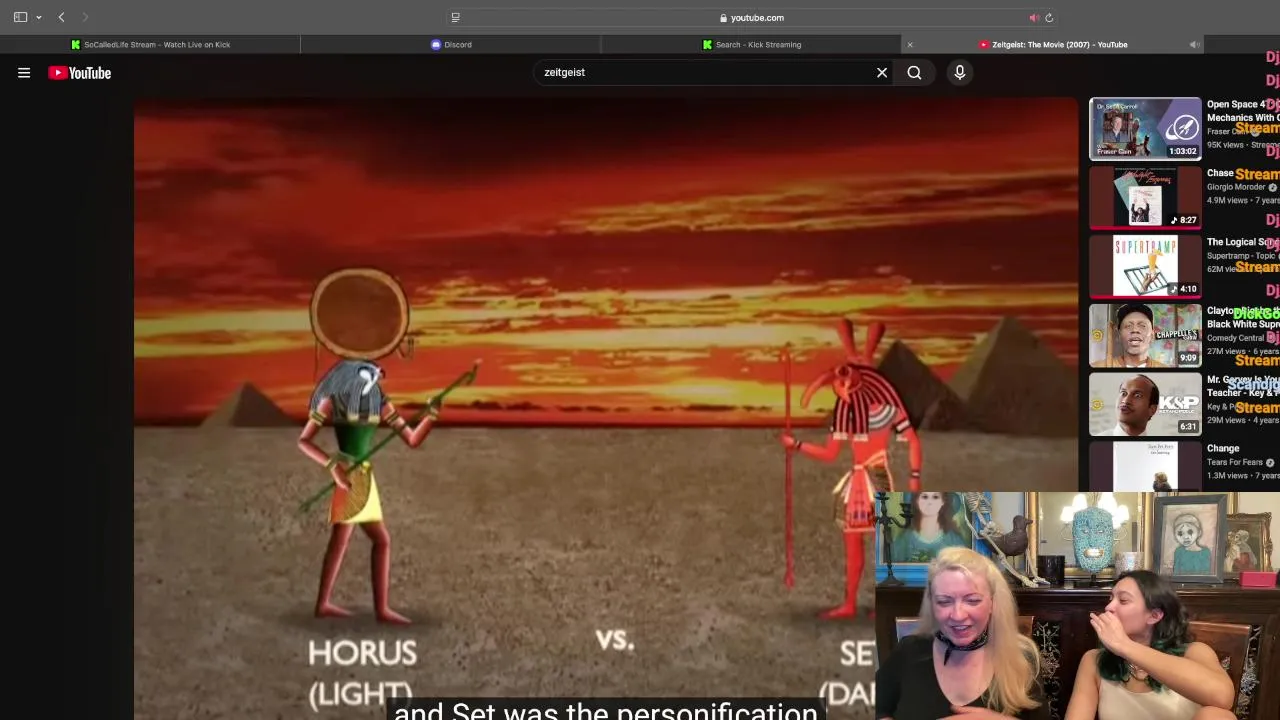Open the Tears For Fears Change thumbnail
This screenshot has height=720, width=1280.
pyautogui.click(x=1145, y=466)
